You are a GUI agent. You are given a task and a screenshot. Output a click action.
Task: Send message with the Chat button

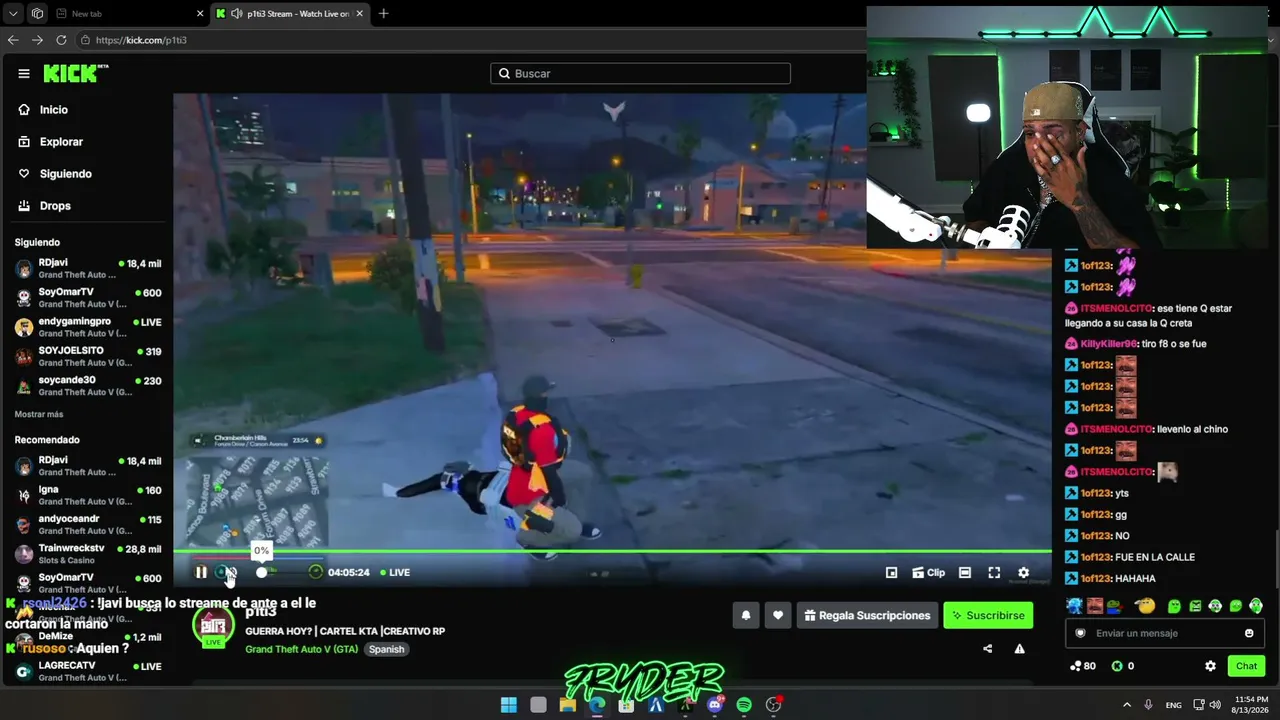[1246, 666]
